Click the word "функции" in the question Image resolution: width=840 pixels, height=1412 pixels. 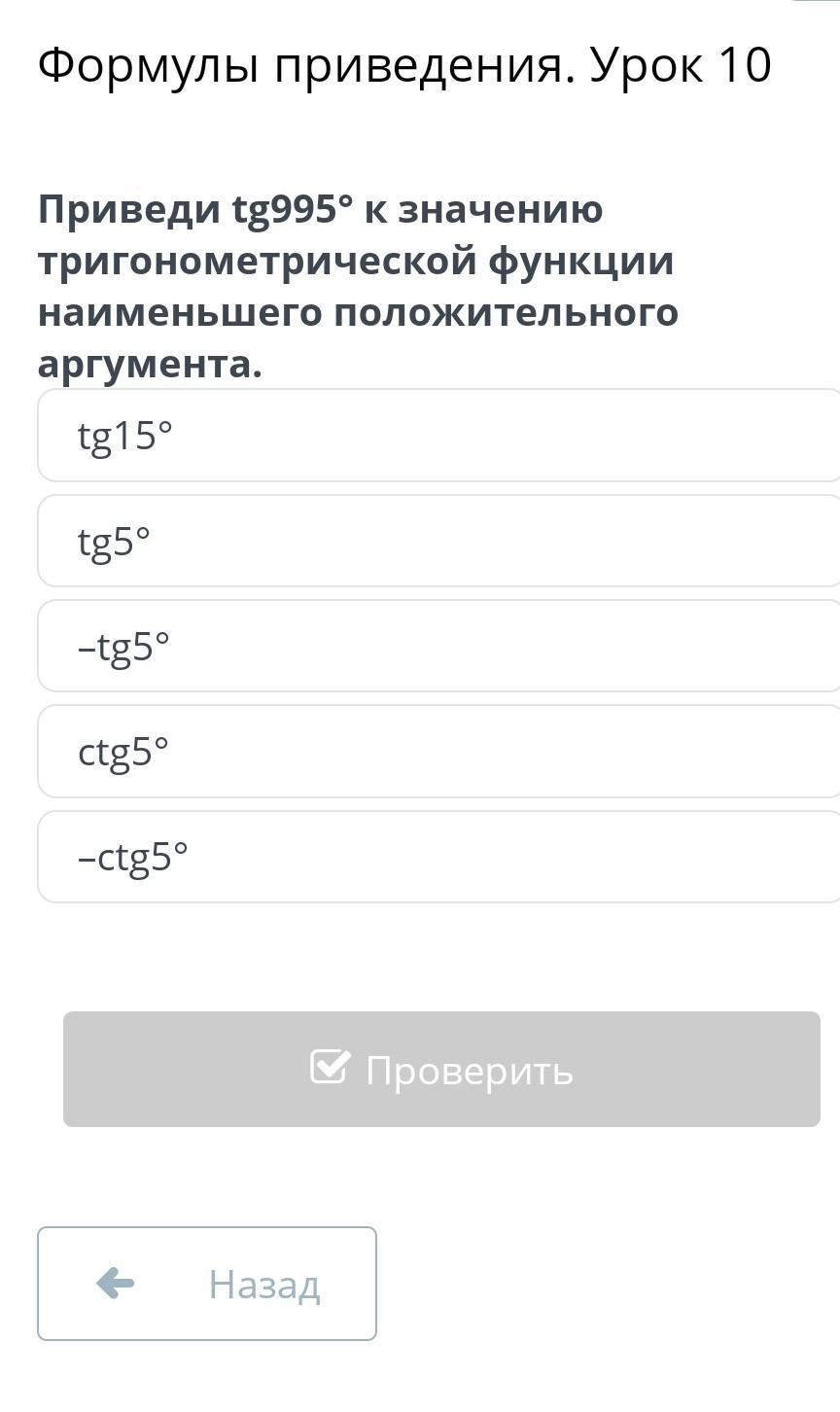581,262
